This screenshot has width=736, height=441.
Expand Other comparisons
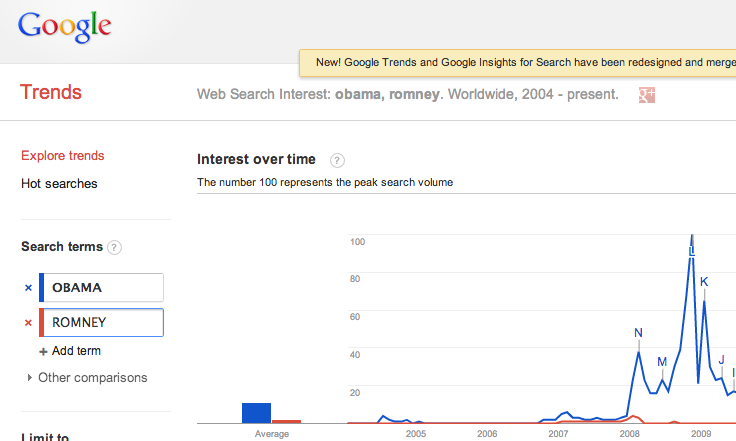29,378
